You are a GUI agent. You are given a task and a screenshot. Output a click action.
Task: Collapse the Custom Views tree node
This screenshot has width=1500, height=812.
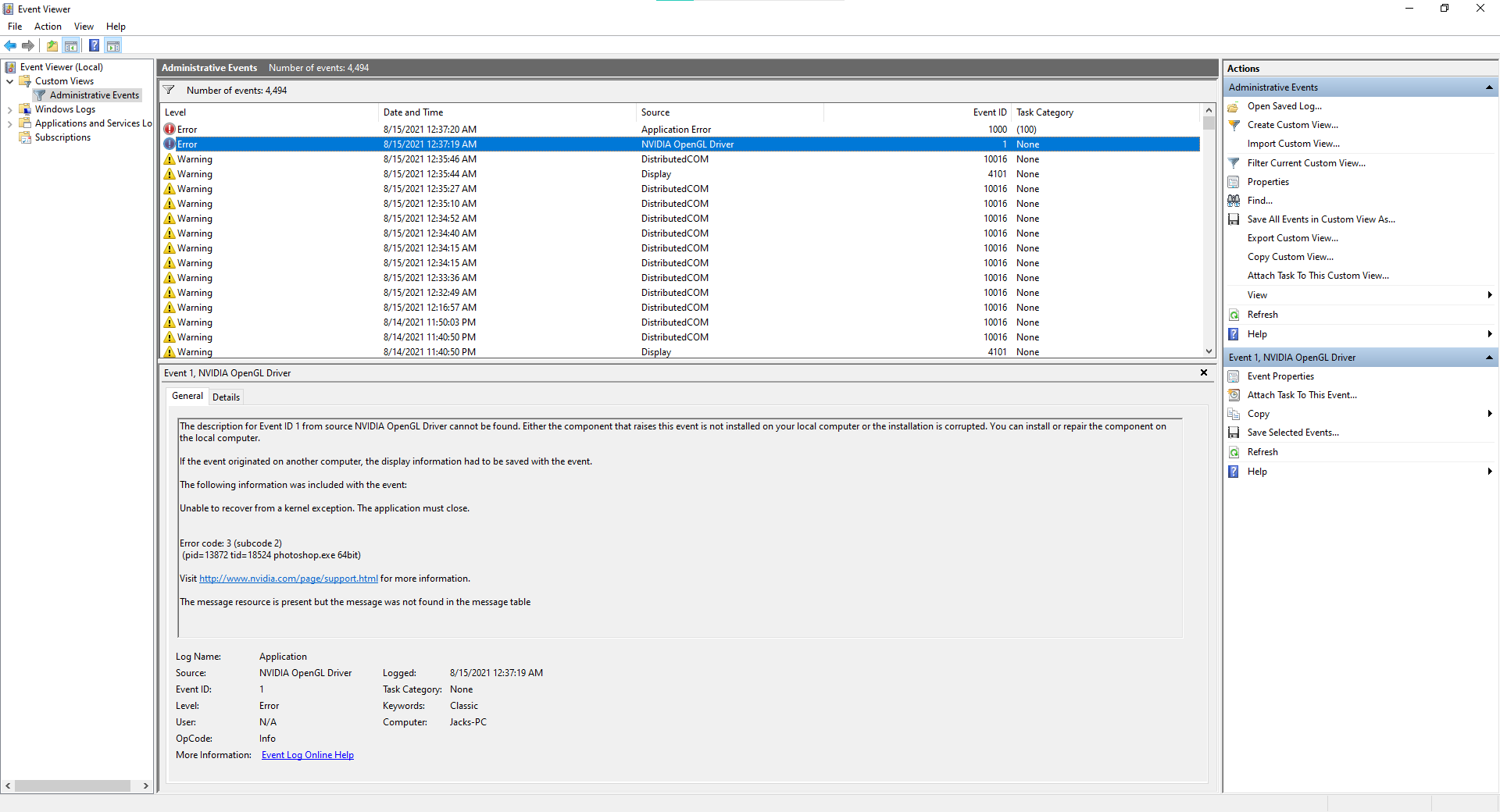click(9, 81)
